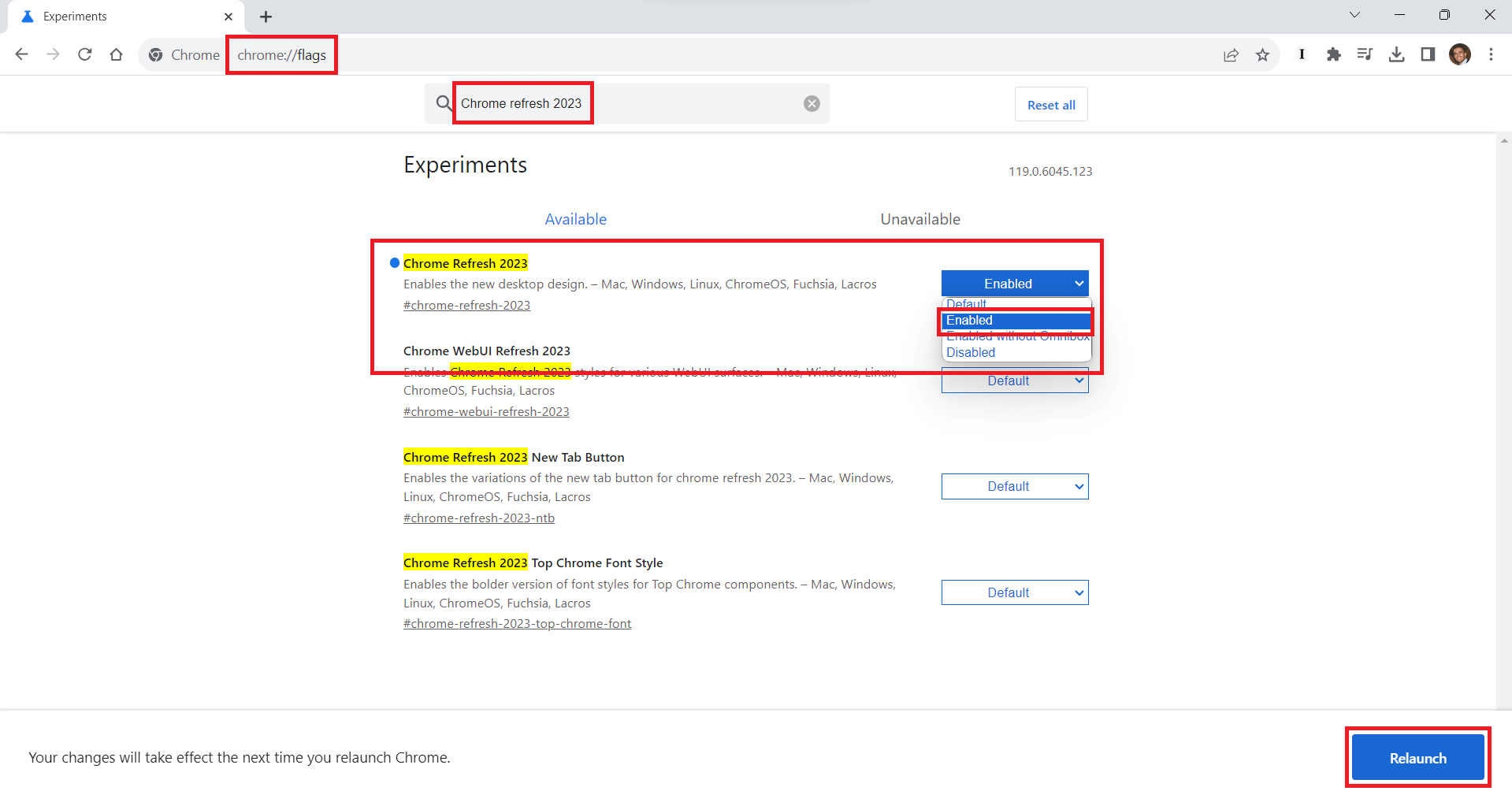Choose Default in the open dropdown list
Screen dimensions: 1512x802
[x=1016, y=304]
